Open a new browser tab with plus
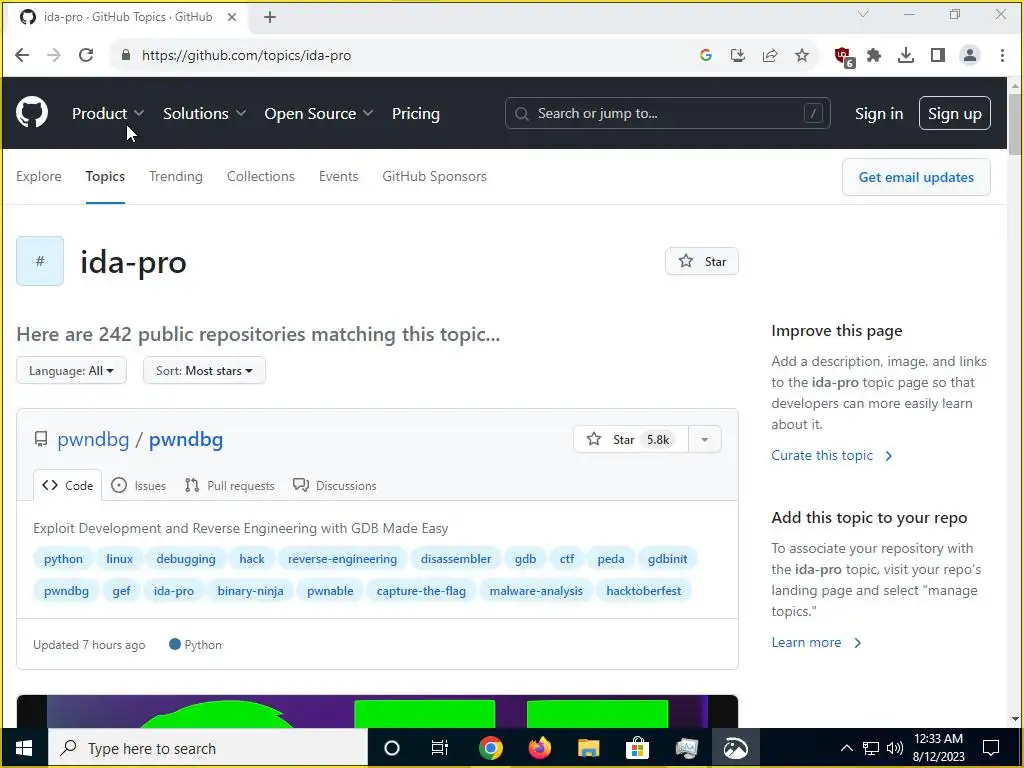Viewport: 1024px width, 768px height. (270, 18)
